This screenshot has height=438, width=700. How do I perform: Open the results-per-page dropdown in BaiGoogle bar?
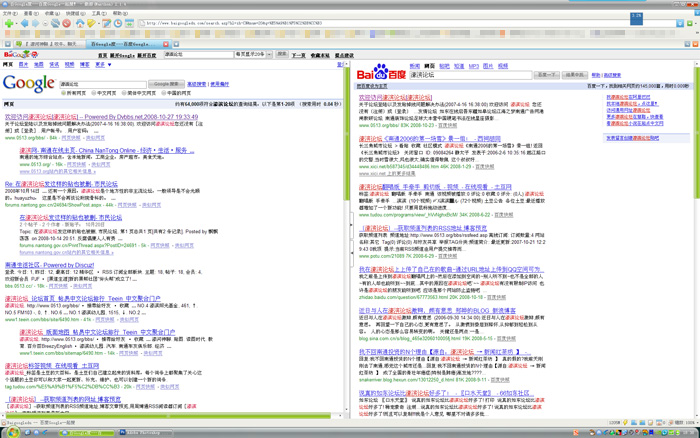tap(269, 55)
